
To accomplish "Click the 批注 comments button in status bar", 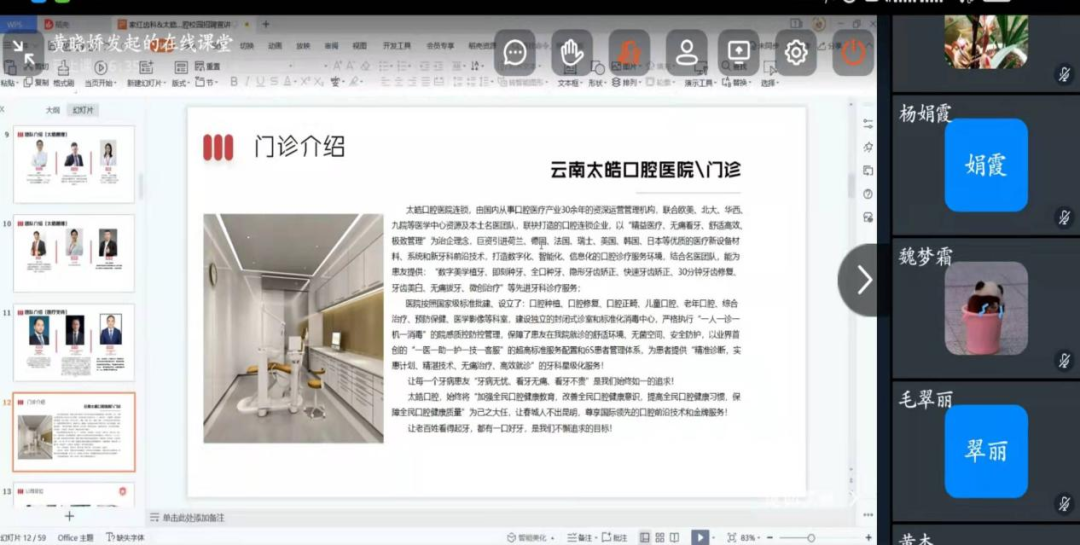I will pos(615,537).
